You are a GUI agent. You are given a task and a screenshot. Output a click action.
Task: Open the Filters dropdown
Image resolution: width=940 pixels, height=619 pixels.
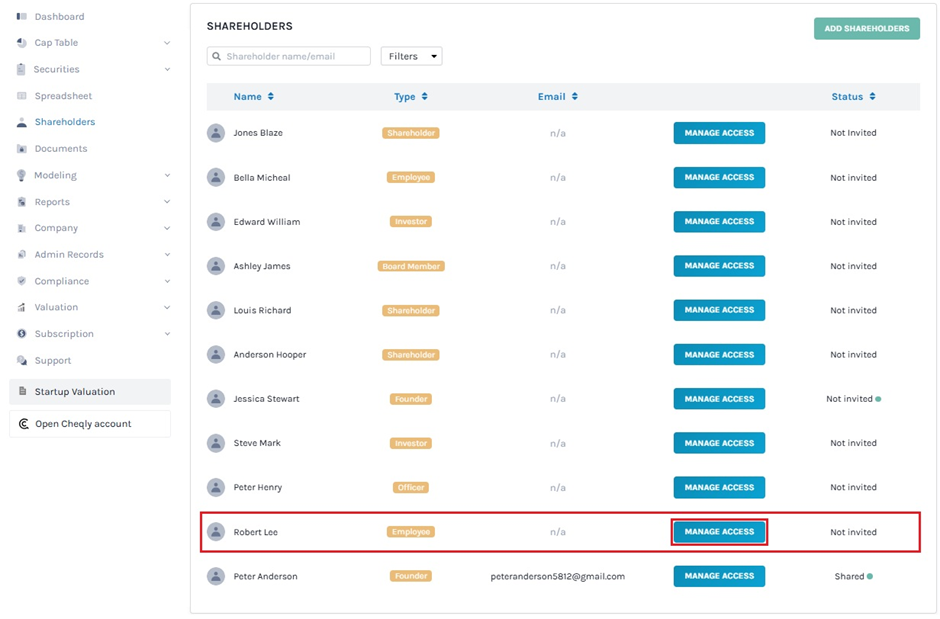(x=411, y=57)
